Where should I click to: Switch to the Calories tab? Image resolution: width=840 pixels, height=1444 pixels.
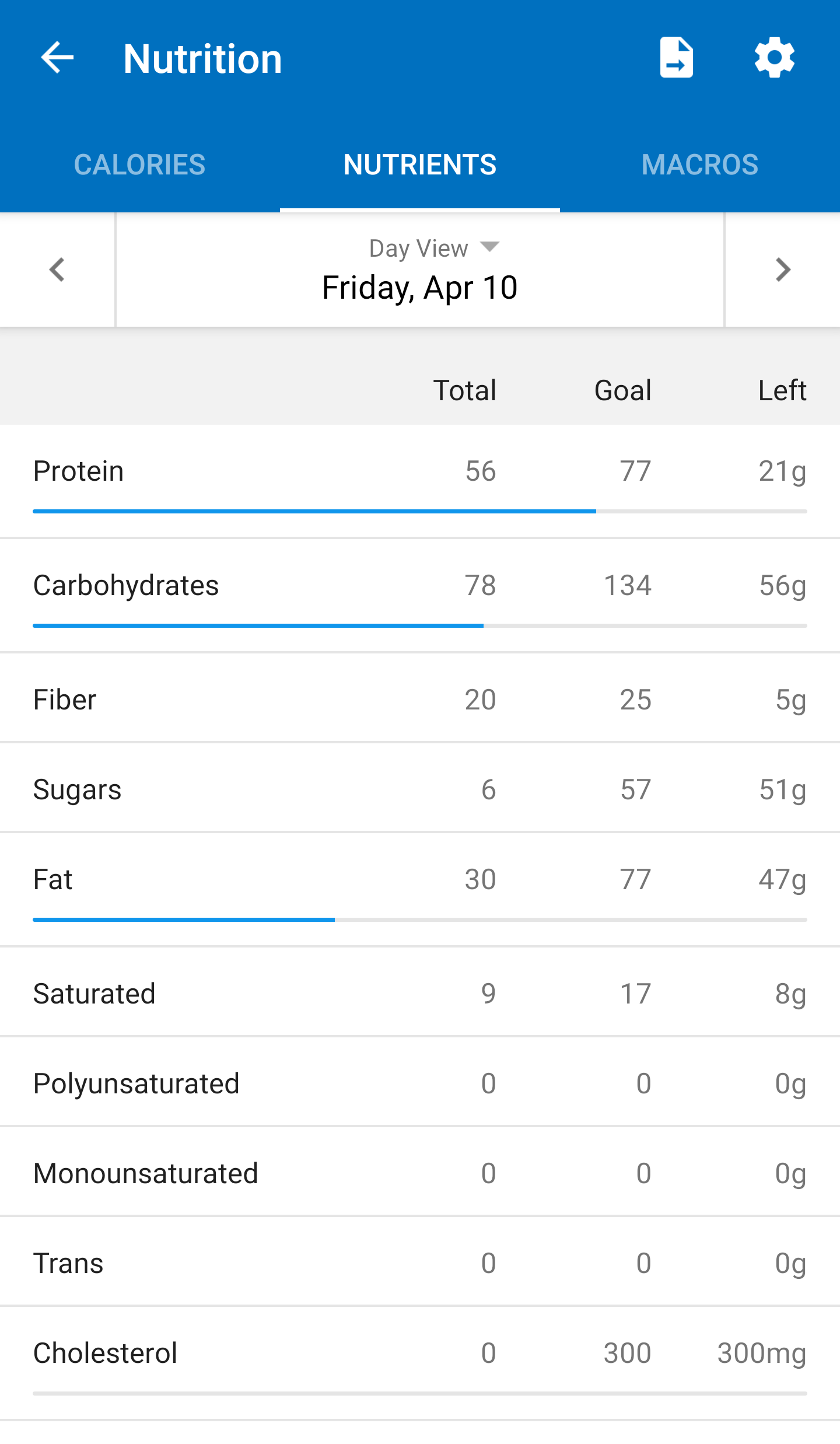click(139, 165)
